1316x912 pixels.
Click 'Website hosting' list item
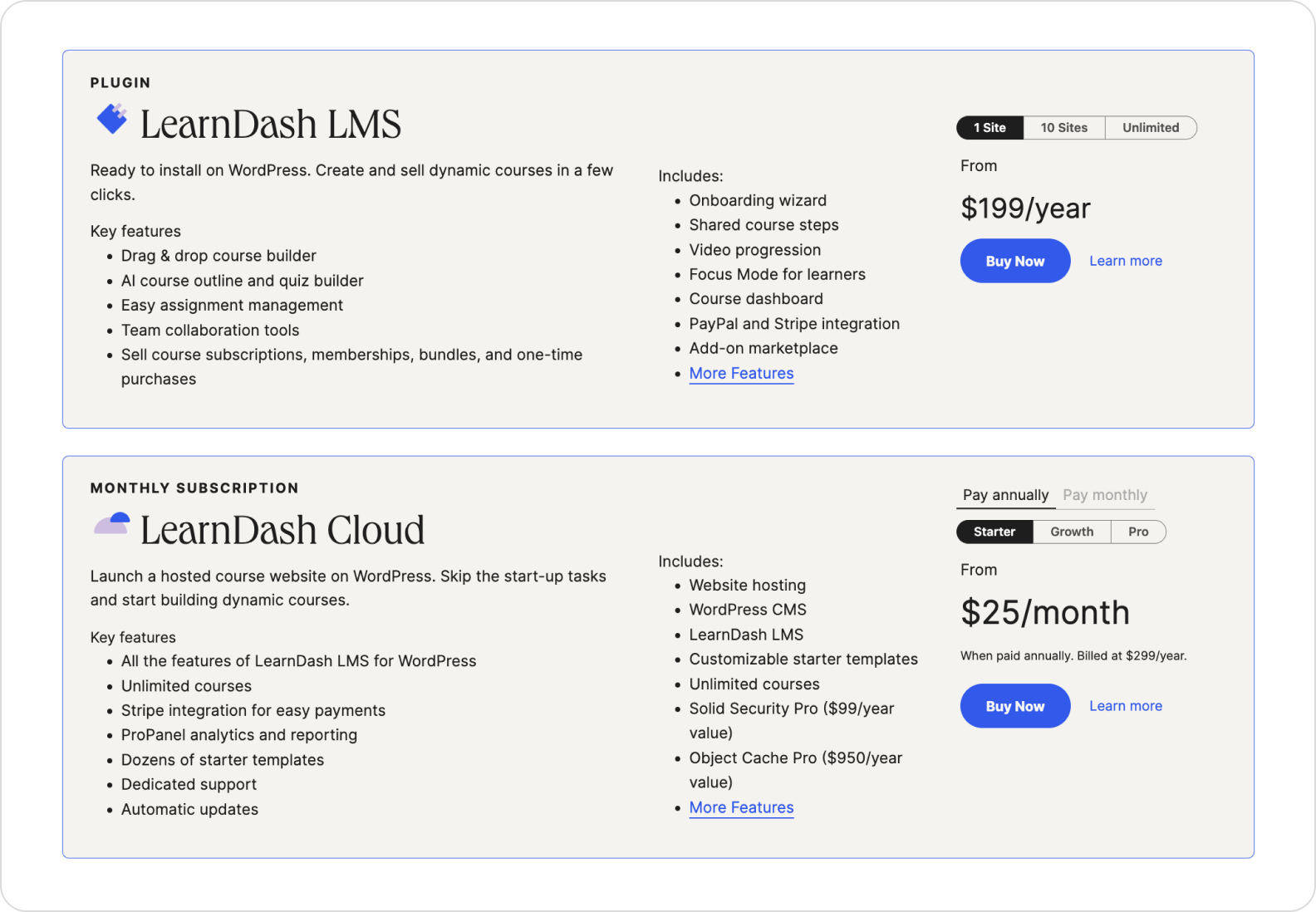[747, 586]
